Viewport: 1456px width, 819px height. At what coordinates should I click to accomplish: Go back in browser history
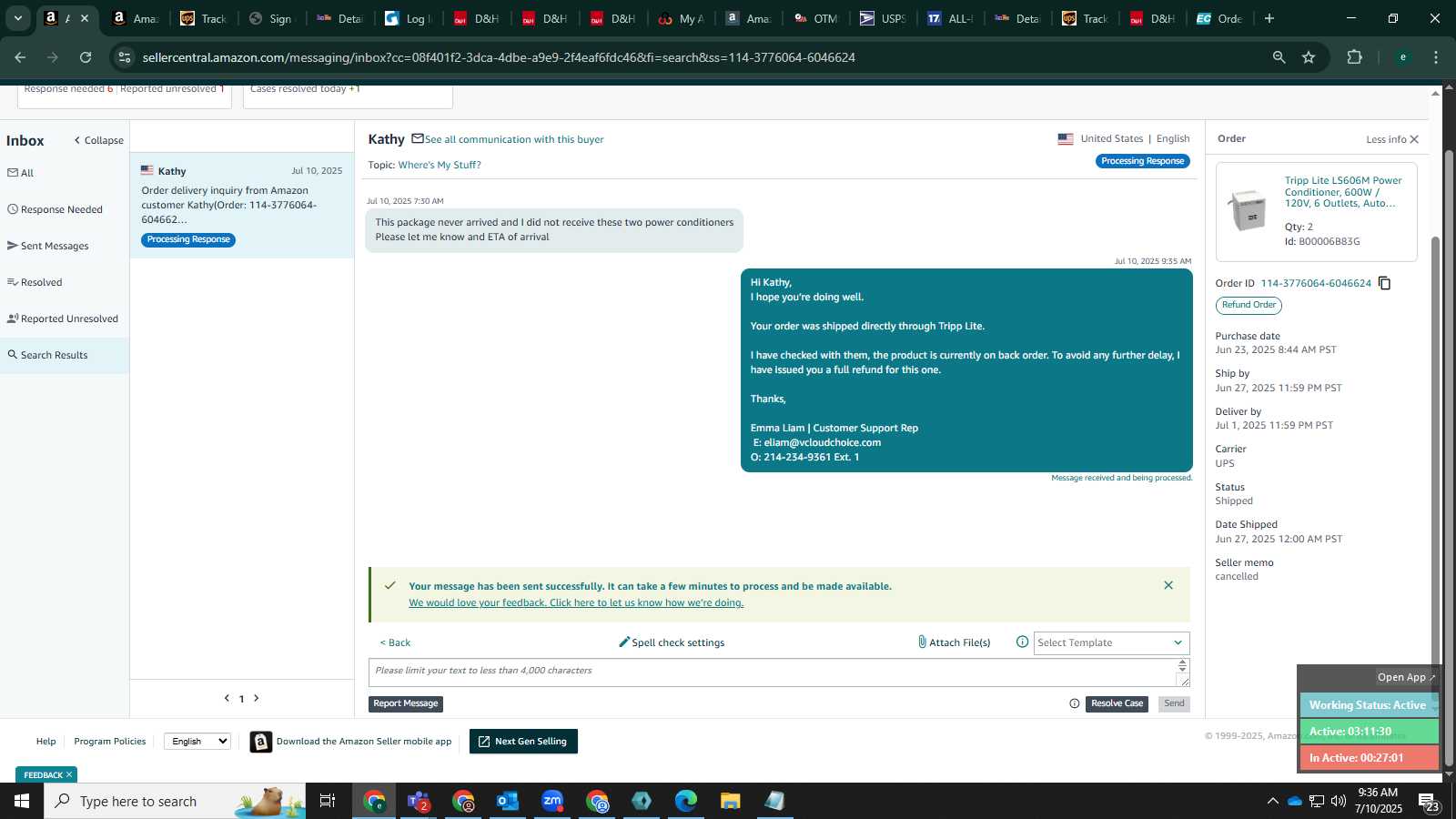[x=20, y=57]
